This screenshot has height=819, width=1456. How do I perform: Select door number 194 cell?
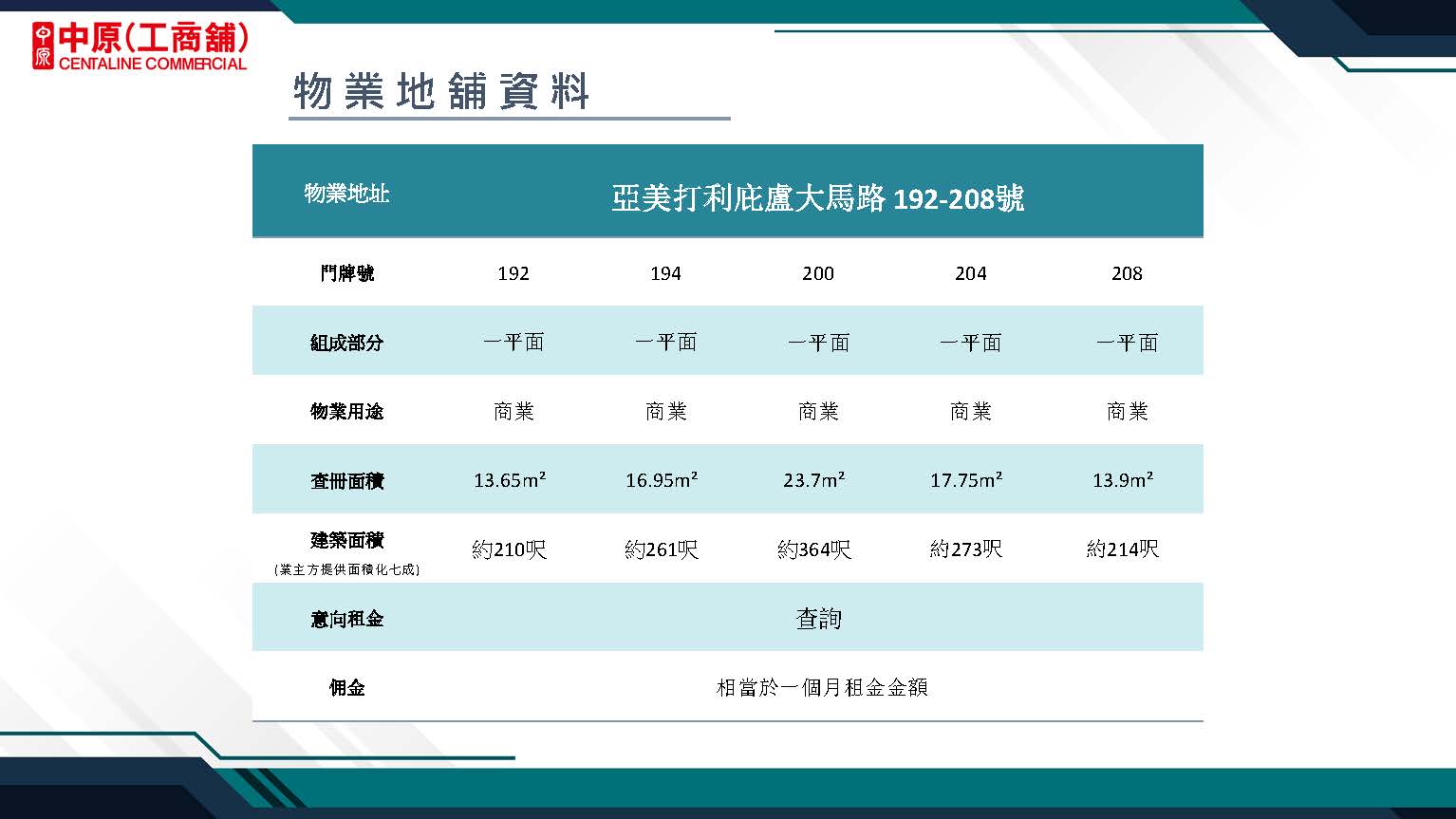665,273
